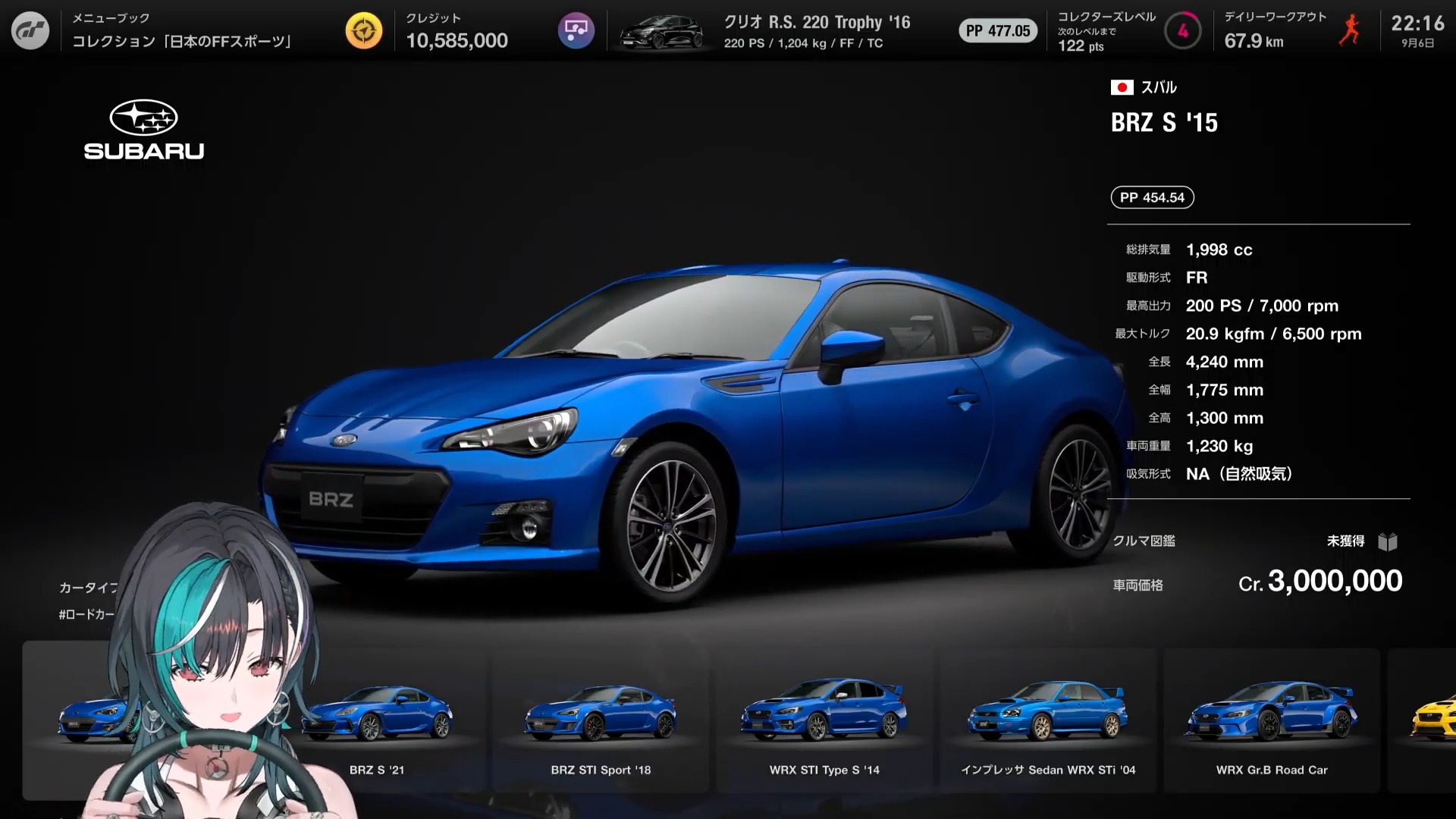Click the #ロードカー road car tag
This screenshot has height=819, width=1456.
click(87, 614)
